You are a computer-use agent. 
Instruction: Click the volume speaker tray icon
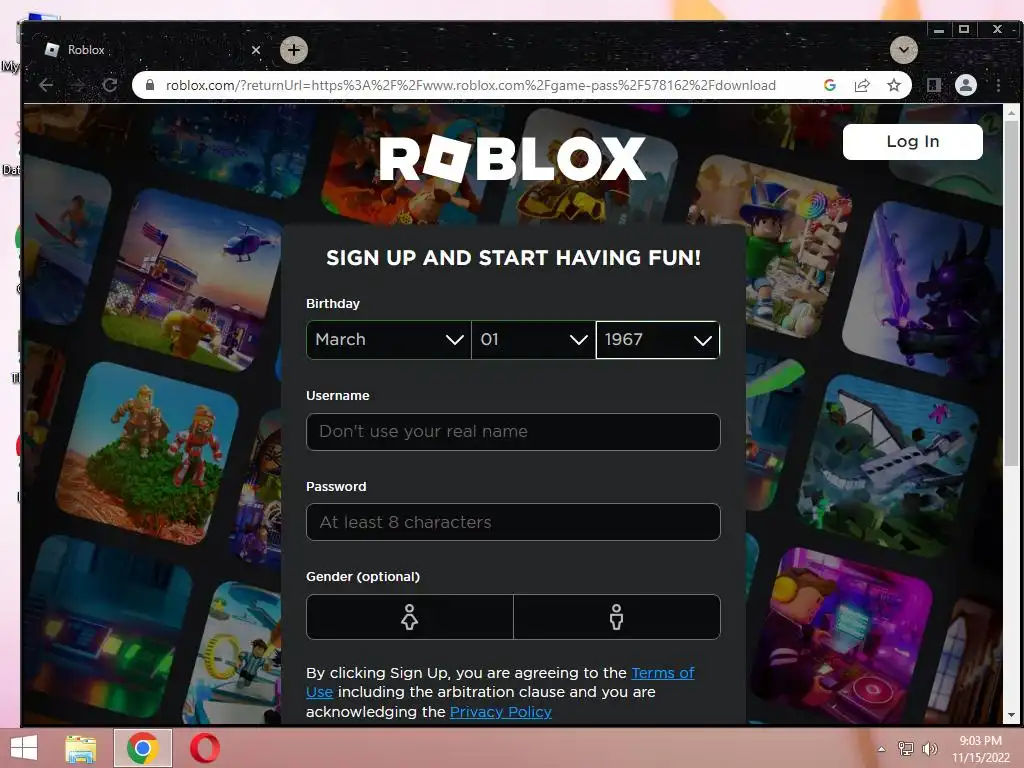pos(929,749)
